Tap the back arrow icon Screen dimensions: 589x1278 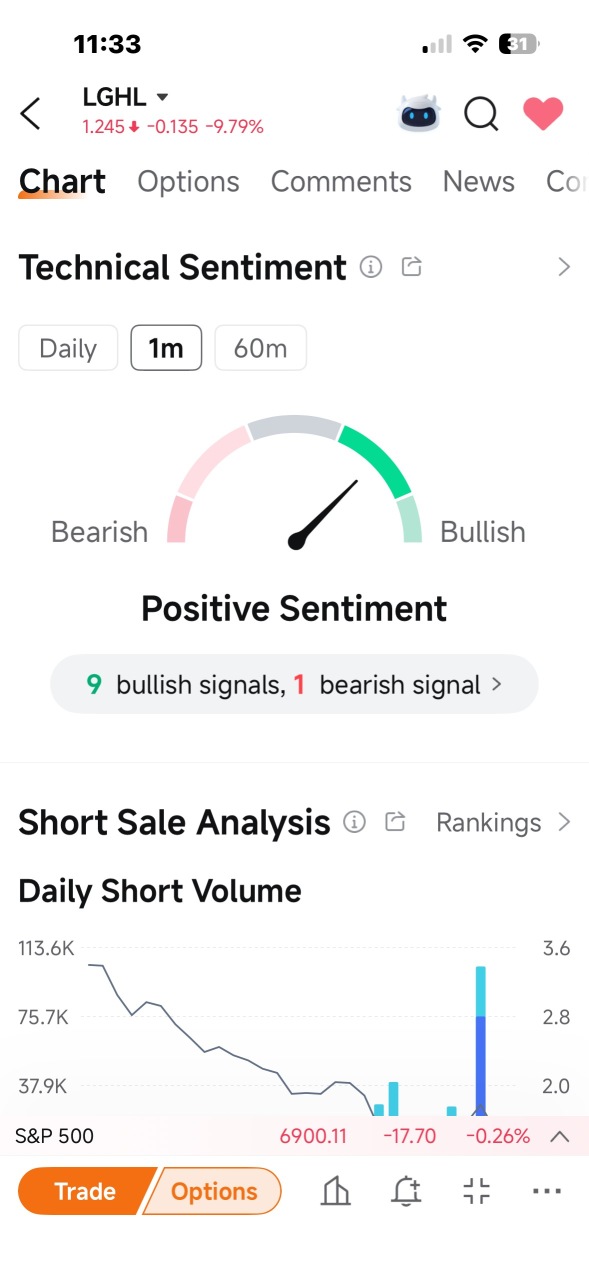coord(31,113)
